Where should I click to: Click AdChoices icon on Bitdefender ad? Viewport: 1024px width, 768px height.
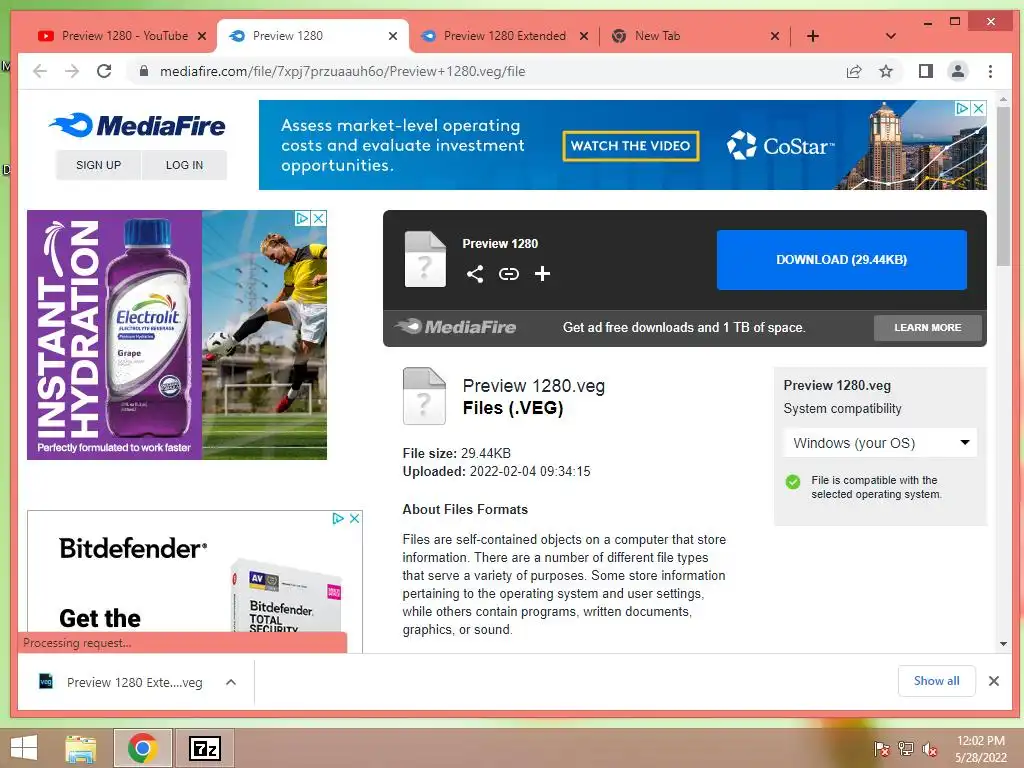pos(338,519)
